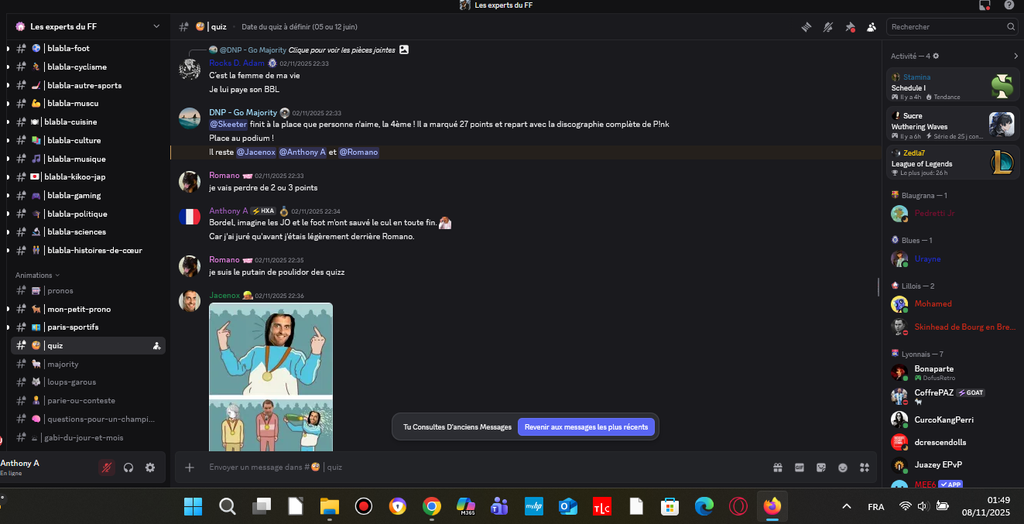The image size is (1024, 524).
Task: Click the Rechercher search field
Action: tap(950, 27)
